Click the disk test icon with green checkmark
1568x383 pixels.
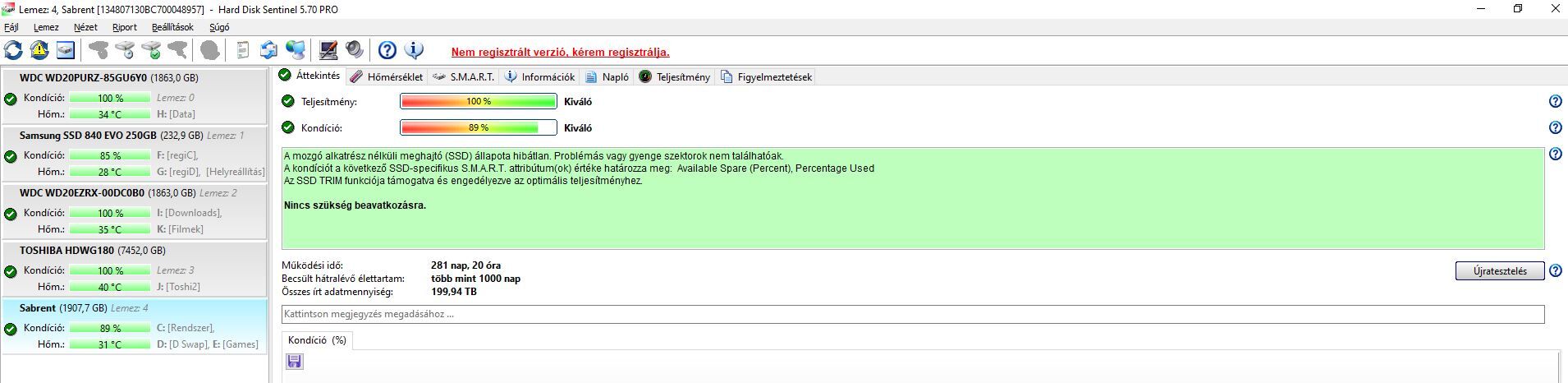(151, 50)
